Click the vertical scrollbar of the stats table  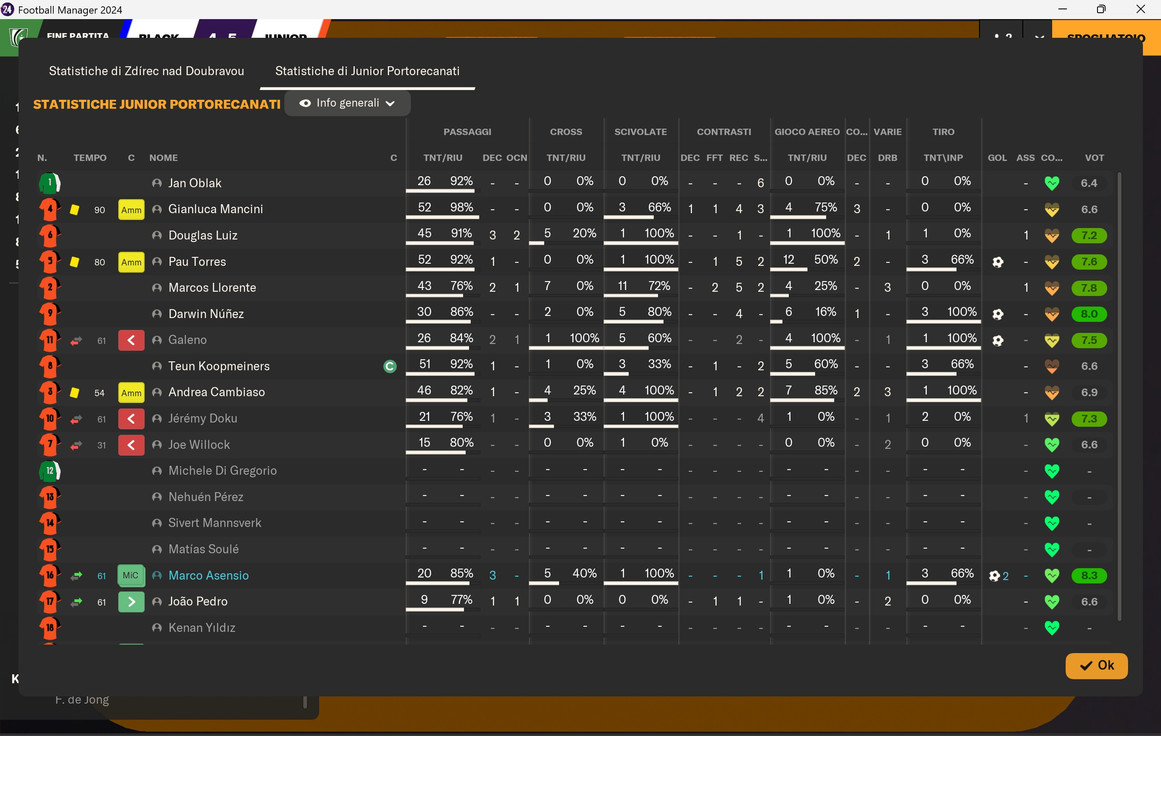[1119, 396]
